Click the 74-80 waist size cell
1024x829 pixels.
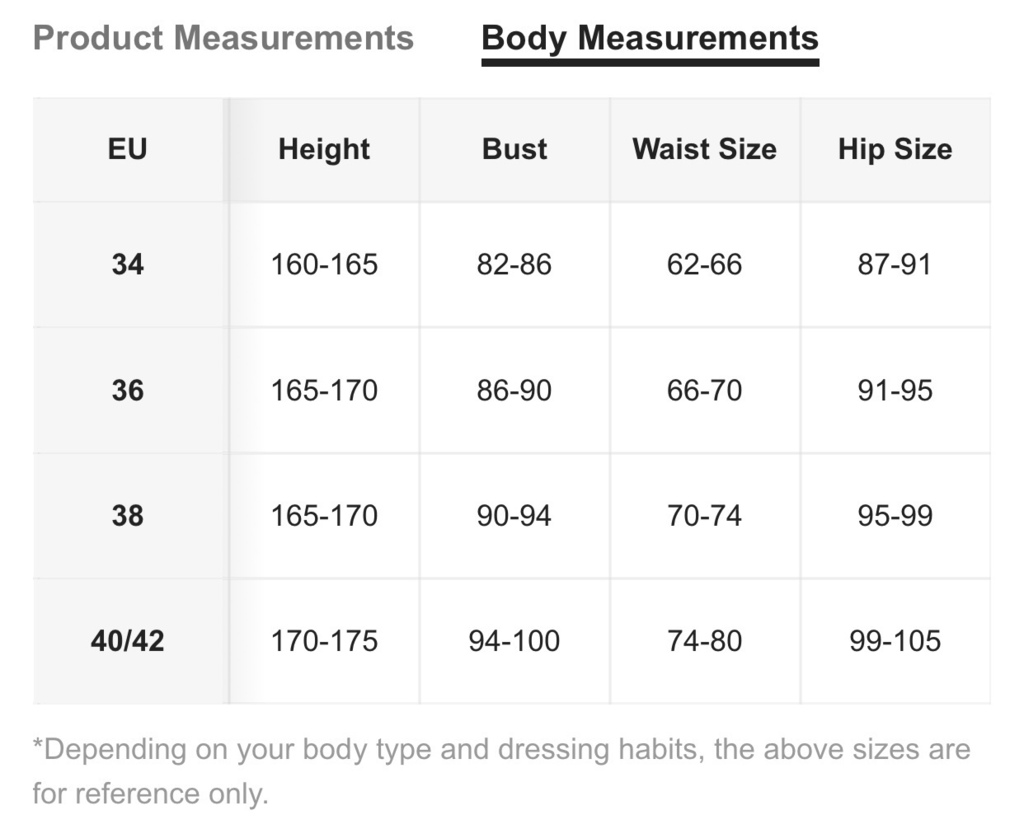[x=705, y=641]
